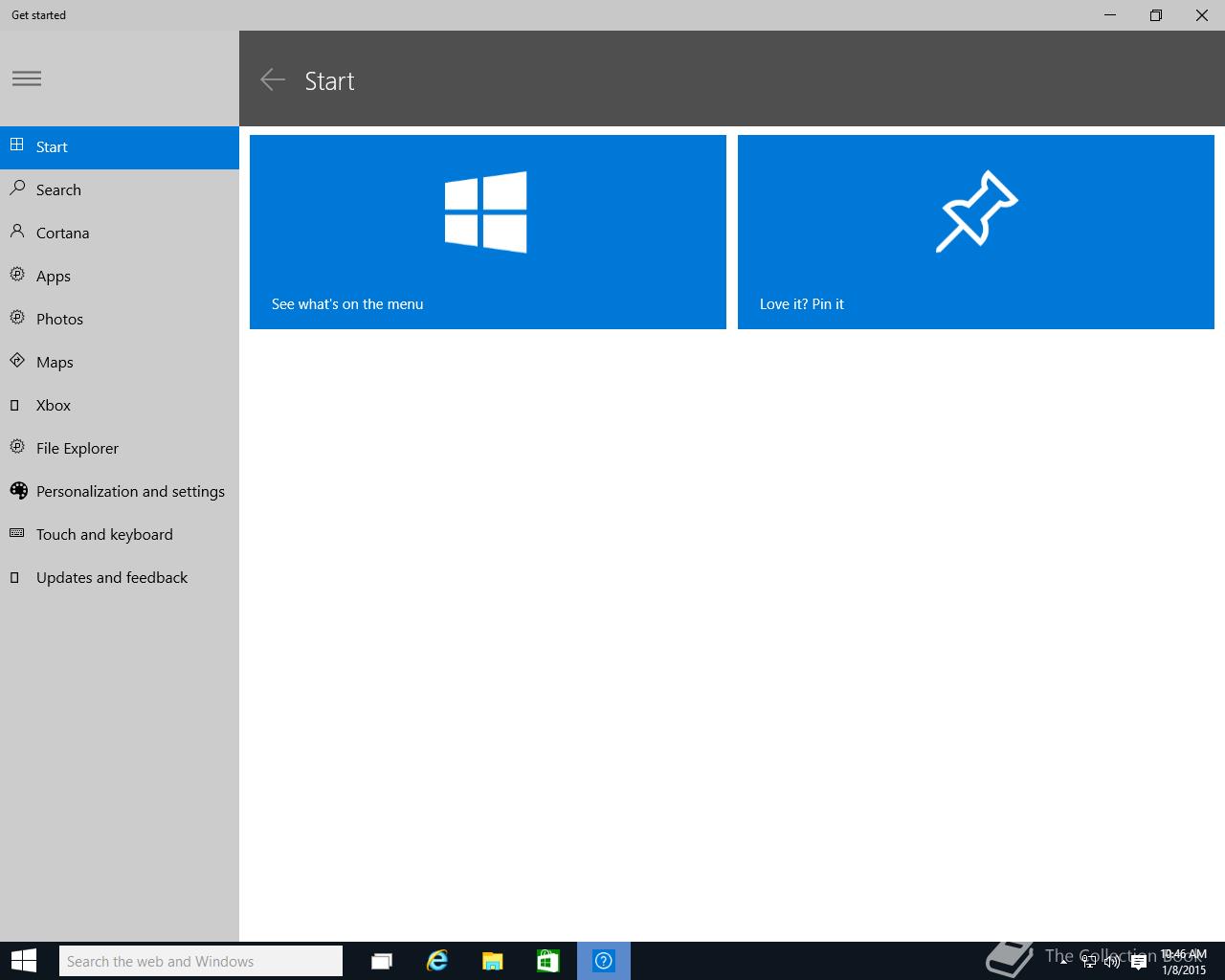Open the Photos topic
This screenshot has width=1225, height=980.
coord(120,320)
